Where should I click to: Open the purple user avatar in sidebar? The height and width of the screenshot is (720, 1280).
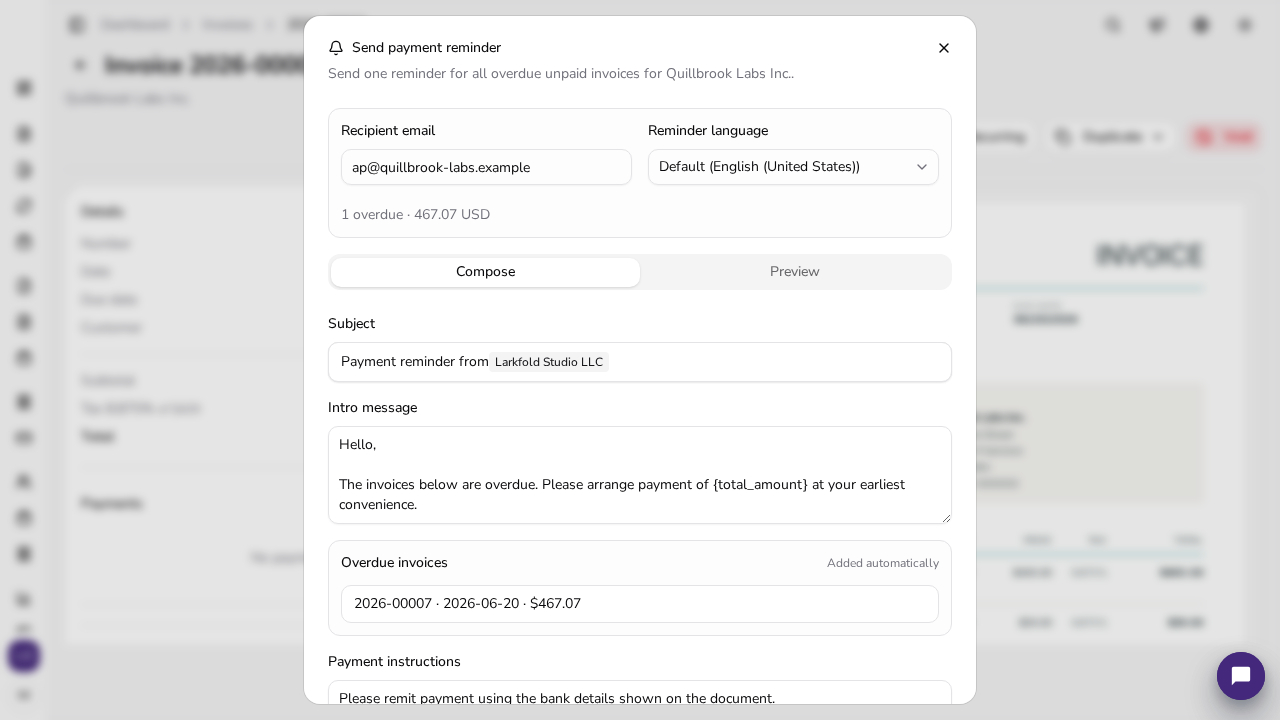coord(24,656)
